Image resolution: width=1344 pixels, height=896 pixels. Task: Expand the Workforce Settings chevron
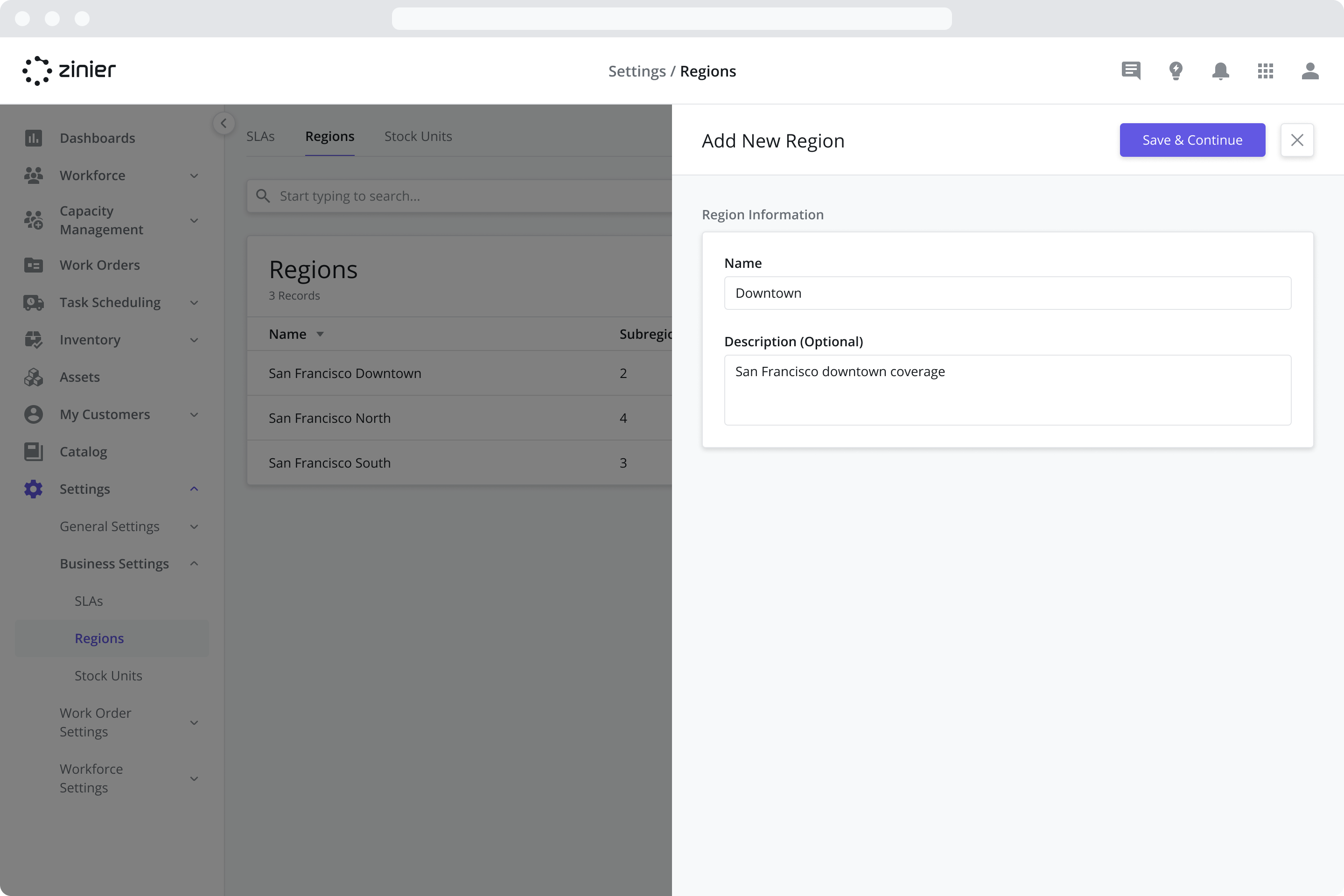194,778
